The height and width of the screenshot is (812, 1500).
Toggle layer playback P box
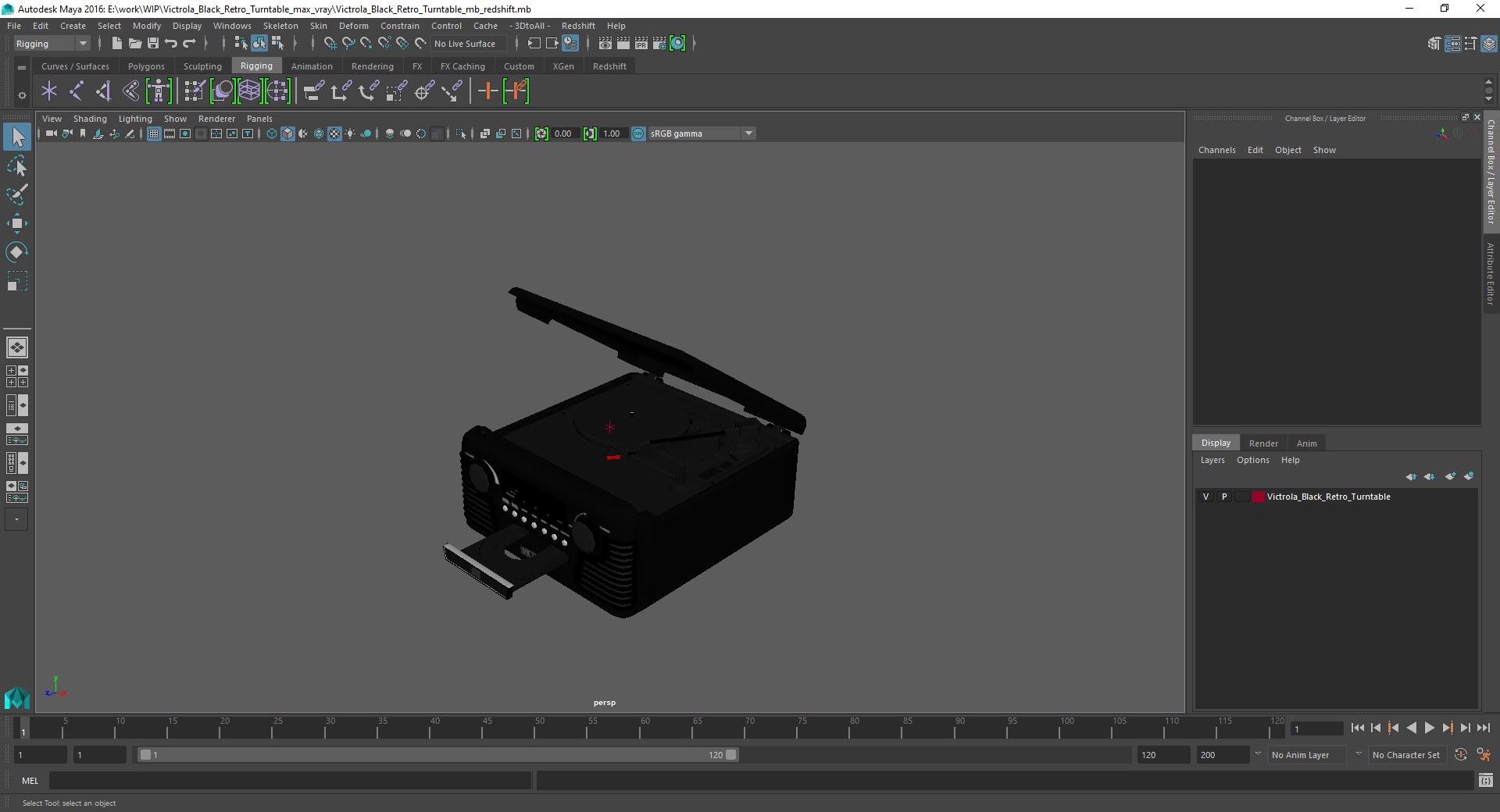[x=1224, y=497]
